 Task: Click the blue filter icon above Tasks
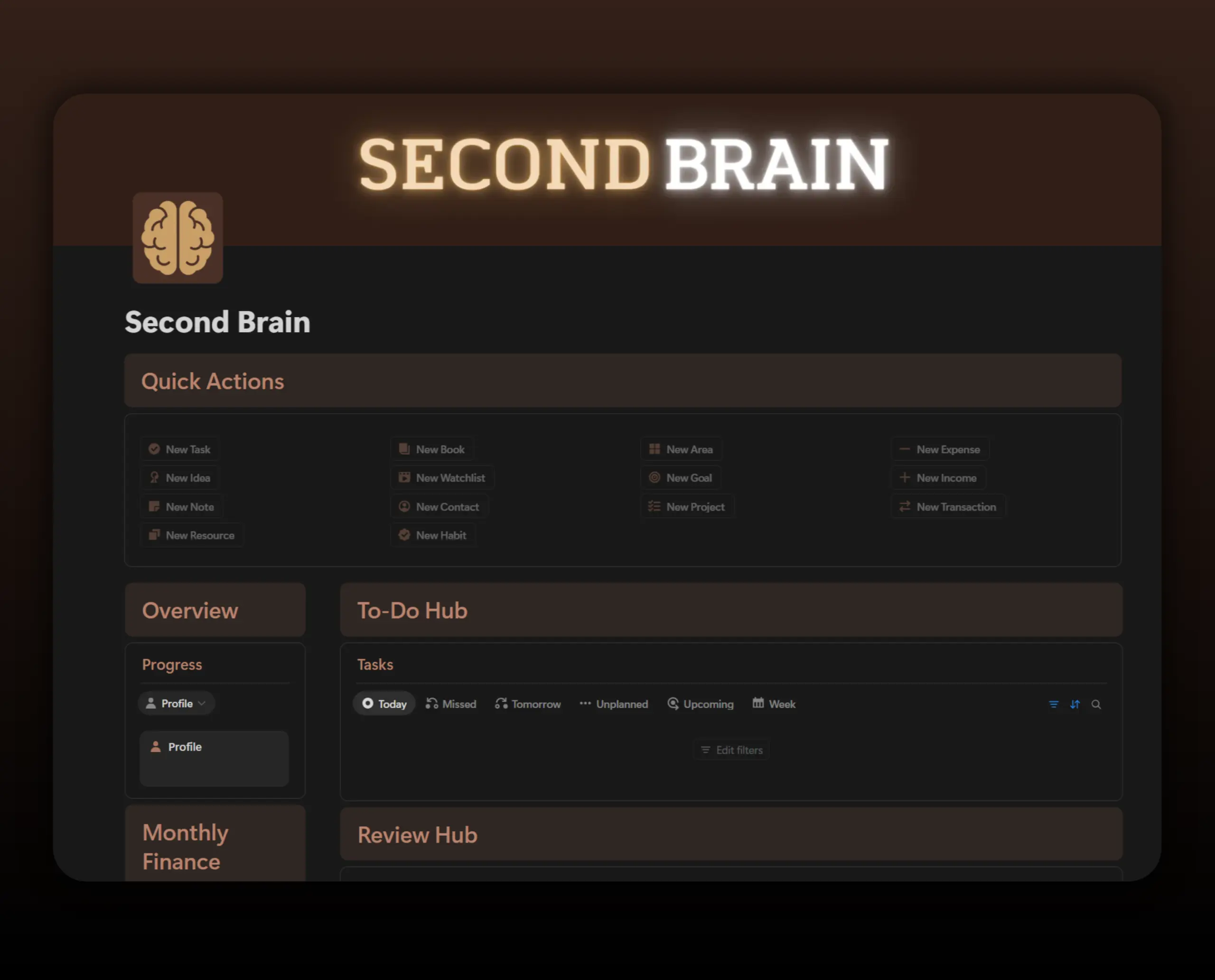coord(1054,704)
